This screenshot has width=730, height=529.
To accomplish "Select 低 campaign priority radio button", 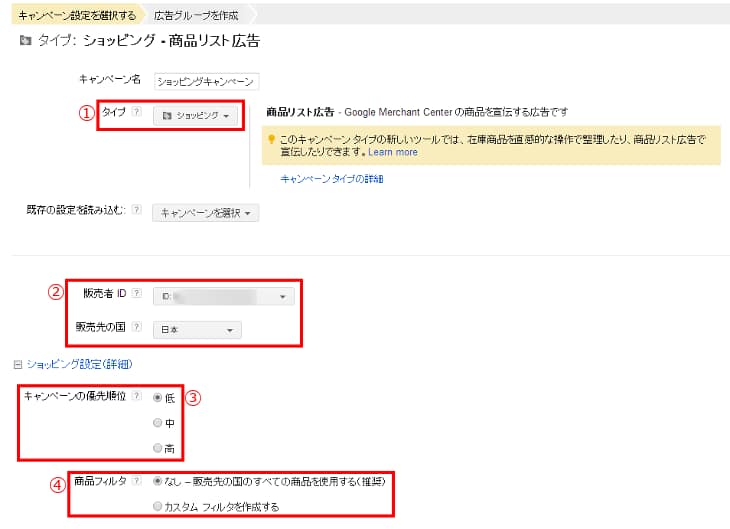I will [157, 397].
